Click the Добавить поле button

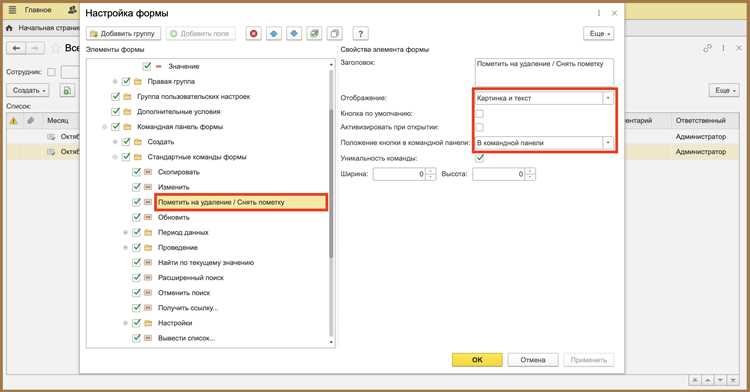[x=201, y=33]
